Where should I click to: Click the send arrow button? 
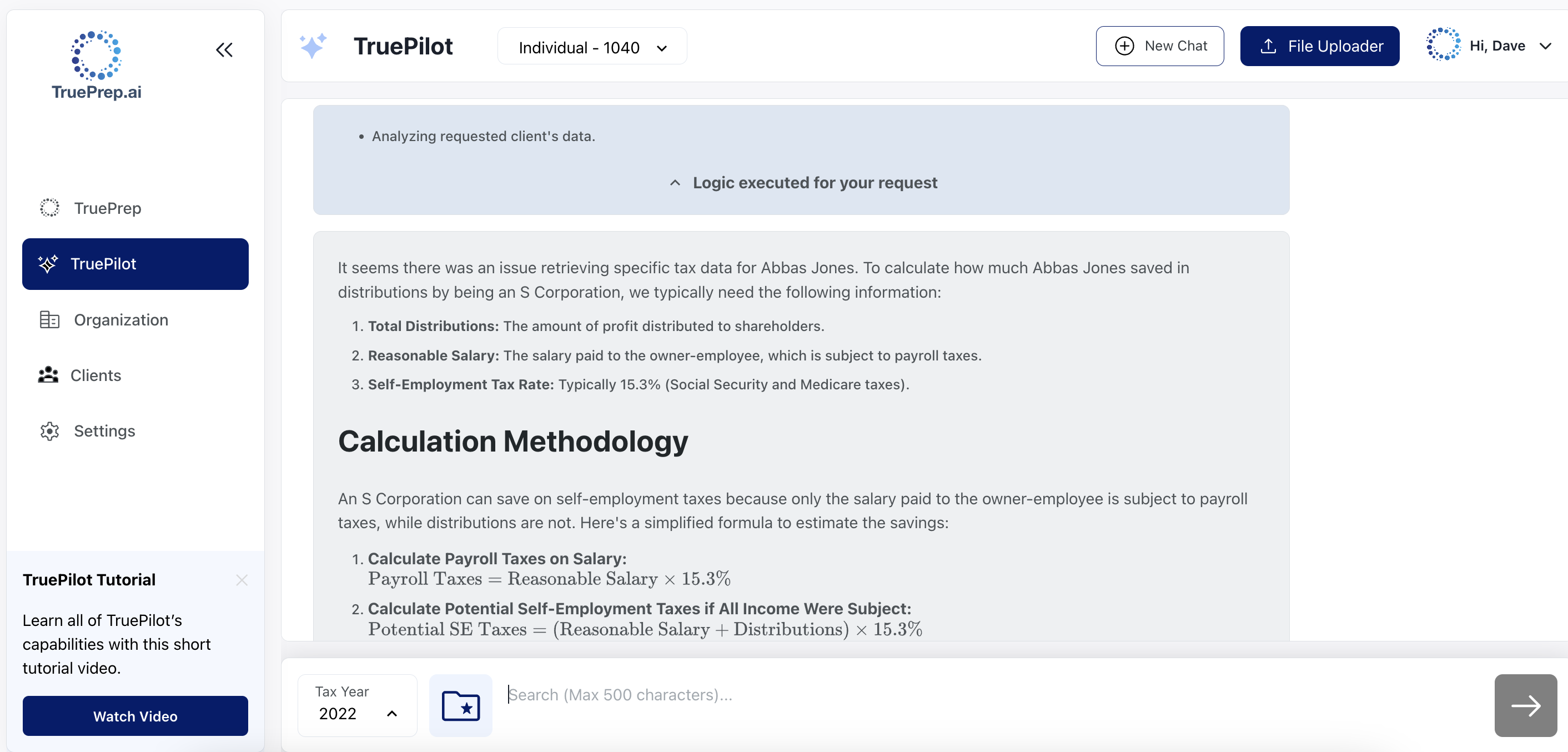tap(1525, 706)
